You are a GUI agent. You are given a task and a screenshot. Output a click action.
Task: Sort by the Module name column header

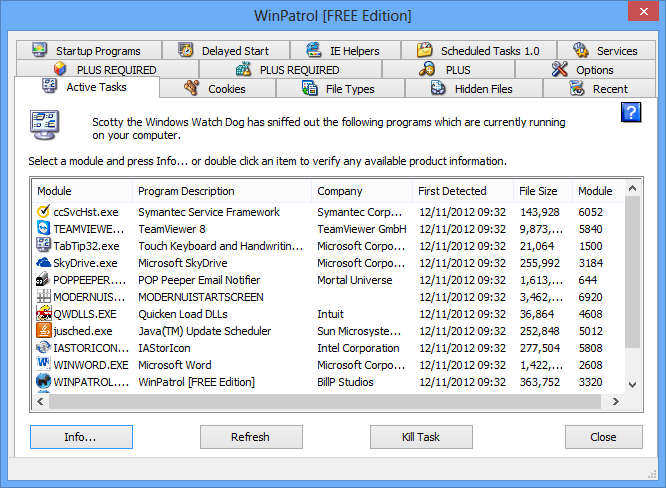tap(82, 191)
